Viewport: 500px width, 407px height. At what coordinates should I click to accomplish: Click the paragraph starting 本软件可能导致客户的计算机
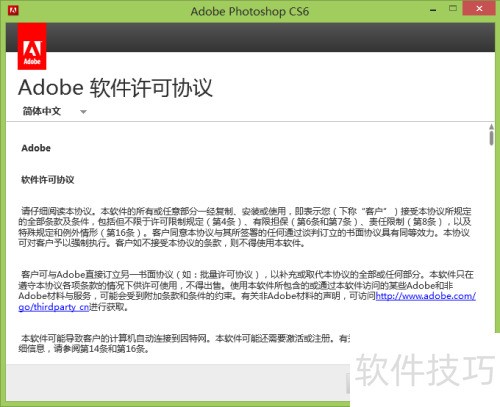(x=184, y=344)
